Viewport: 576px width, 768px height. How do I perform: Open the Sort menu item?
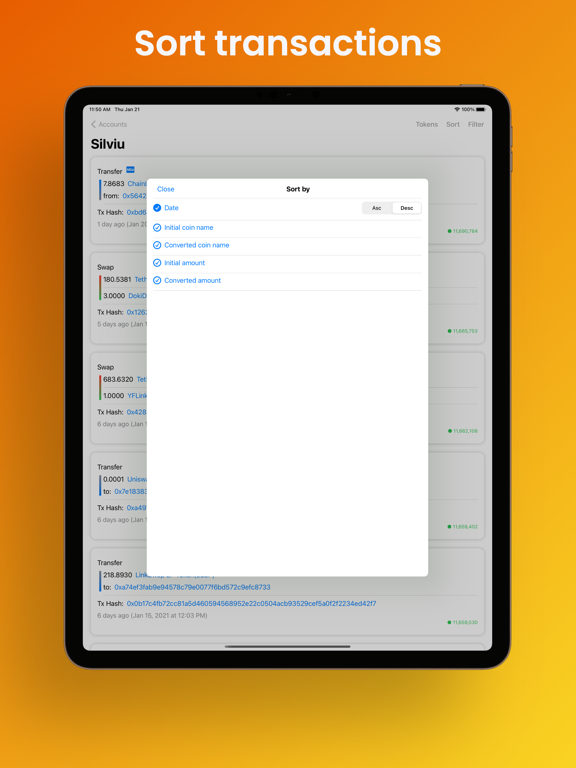tap(453, 124)
